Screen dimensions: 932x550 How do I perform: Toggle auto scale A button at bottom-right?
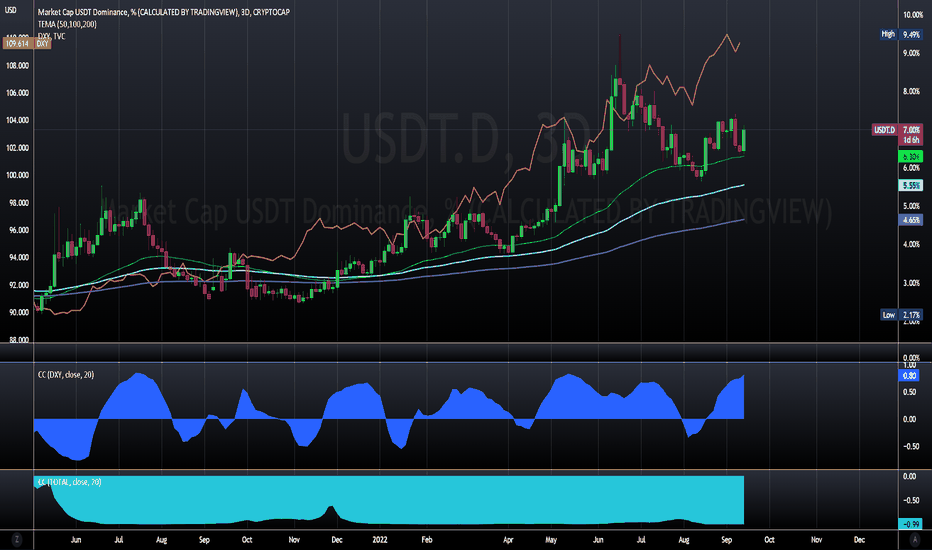pyautogui.click(x=915, y=540)
